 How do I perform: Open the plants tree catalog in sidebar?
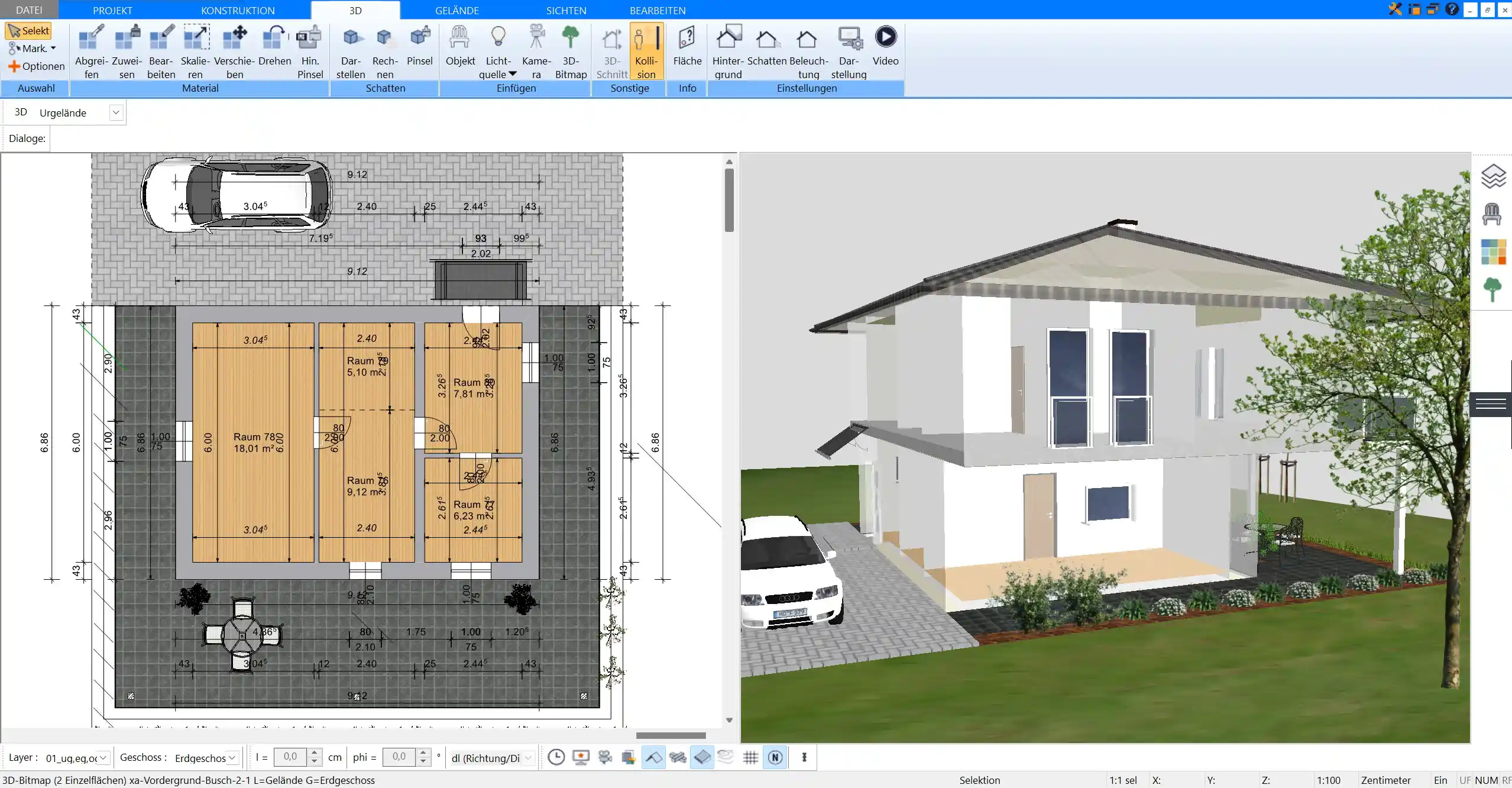[1492, 290]
